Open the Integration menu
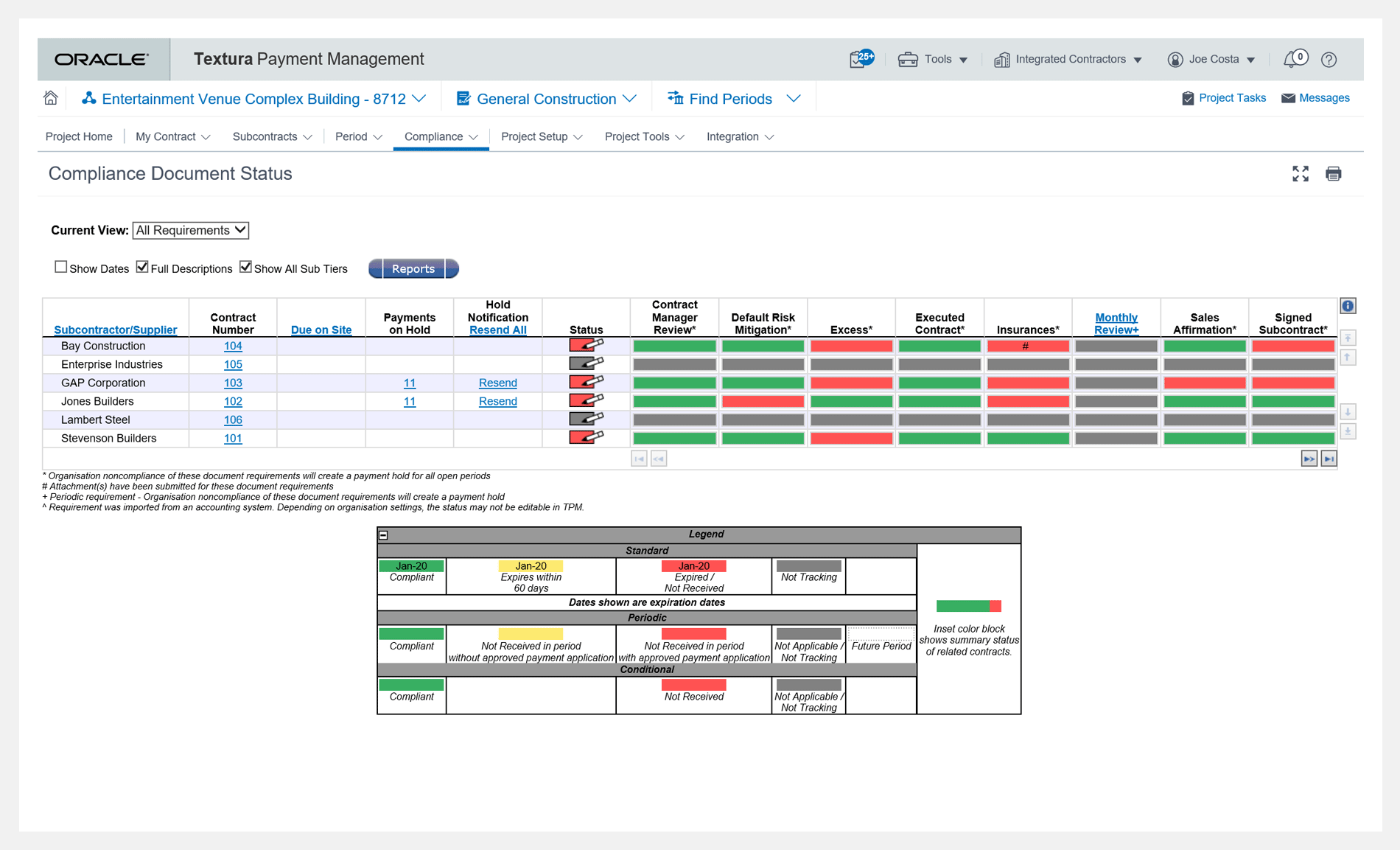 click(740, 136)
